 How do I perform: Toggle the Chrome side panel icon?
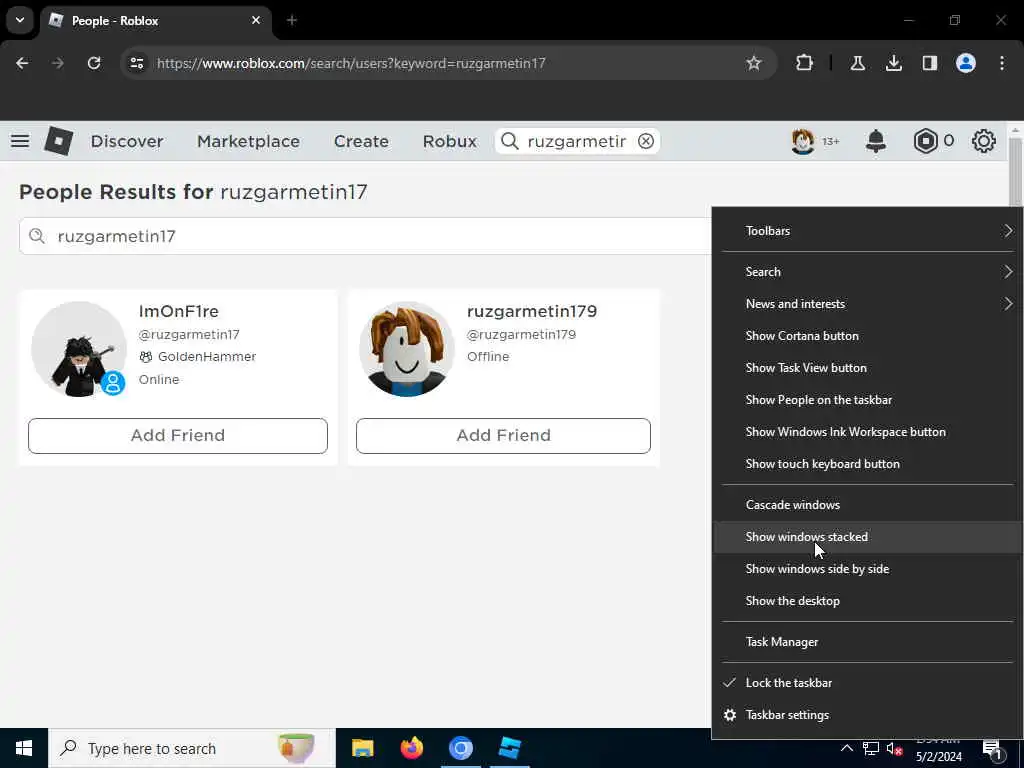[929, 63]
